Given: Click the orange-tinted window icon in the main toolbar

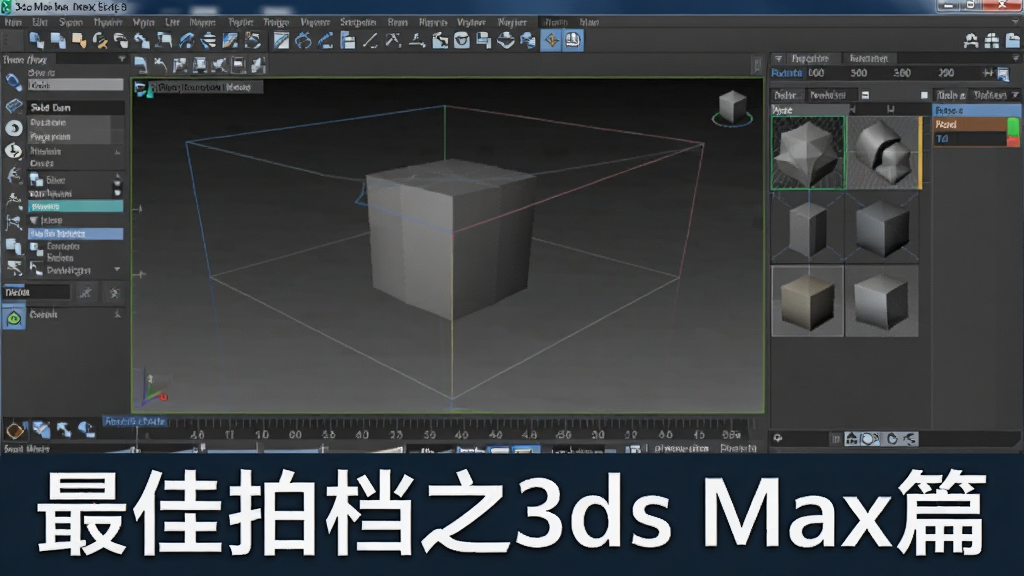Looking at the screenshot, I should (79, 40).
